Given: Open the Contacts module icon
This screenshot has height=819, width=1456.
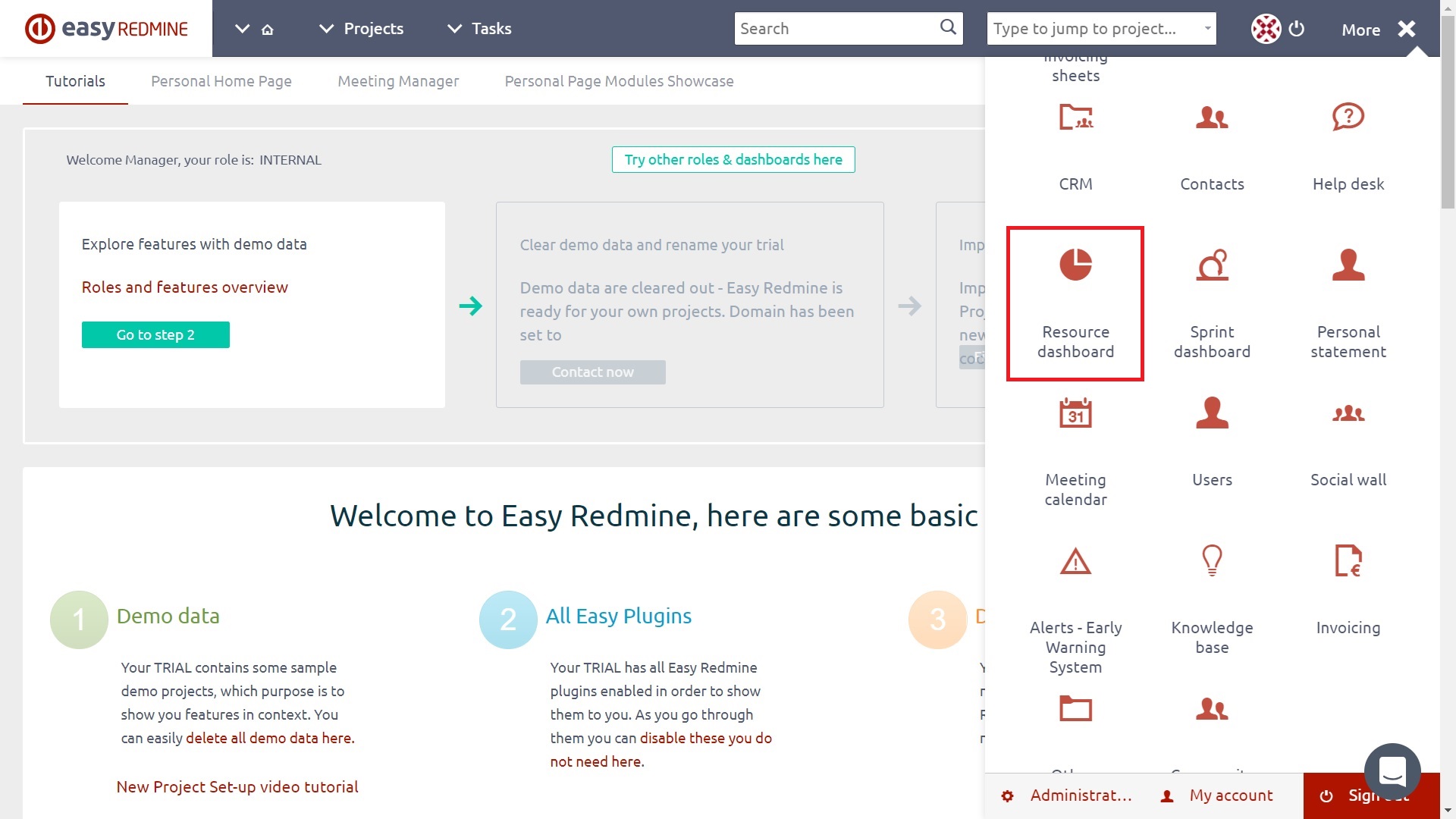Looking at the screenshot, I should 1212,118.
